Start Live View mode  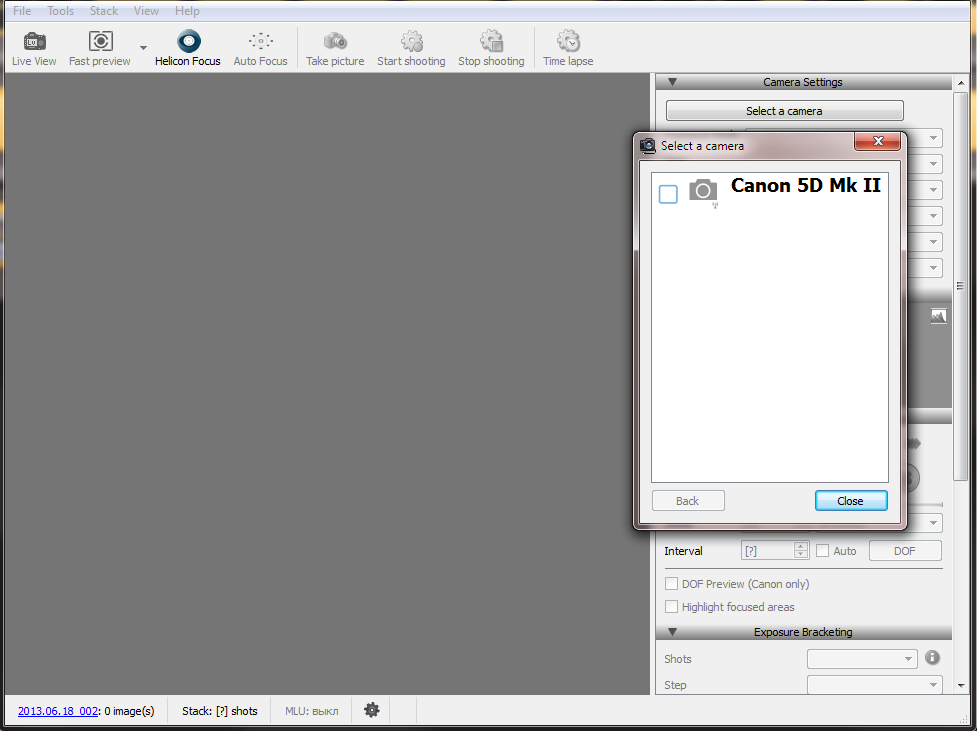pyautogui.click(x=34, y=49)
